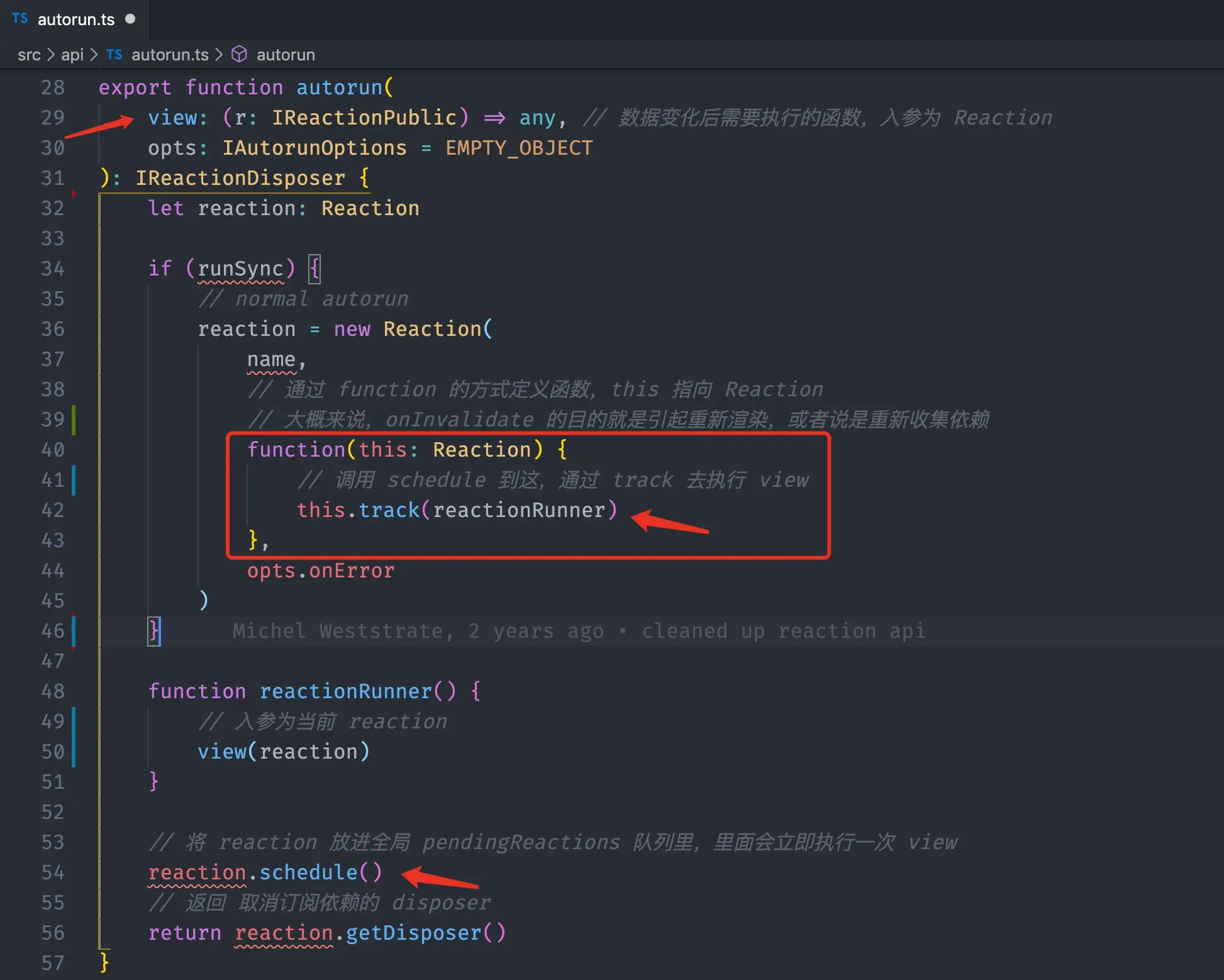Click the blue gutter marker beside line 46

tap(74, 631)
